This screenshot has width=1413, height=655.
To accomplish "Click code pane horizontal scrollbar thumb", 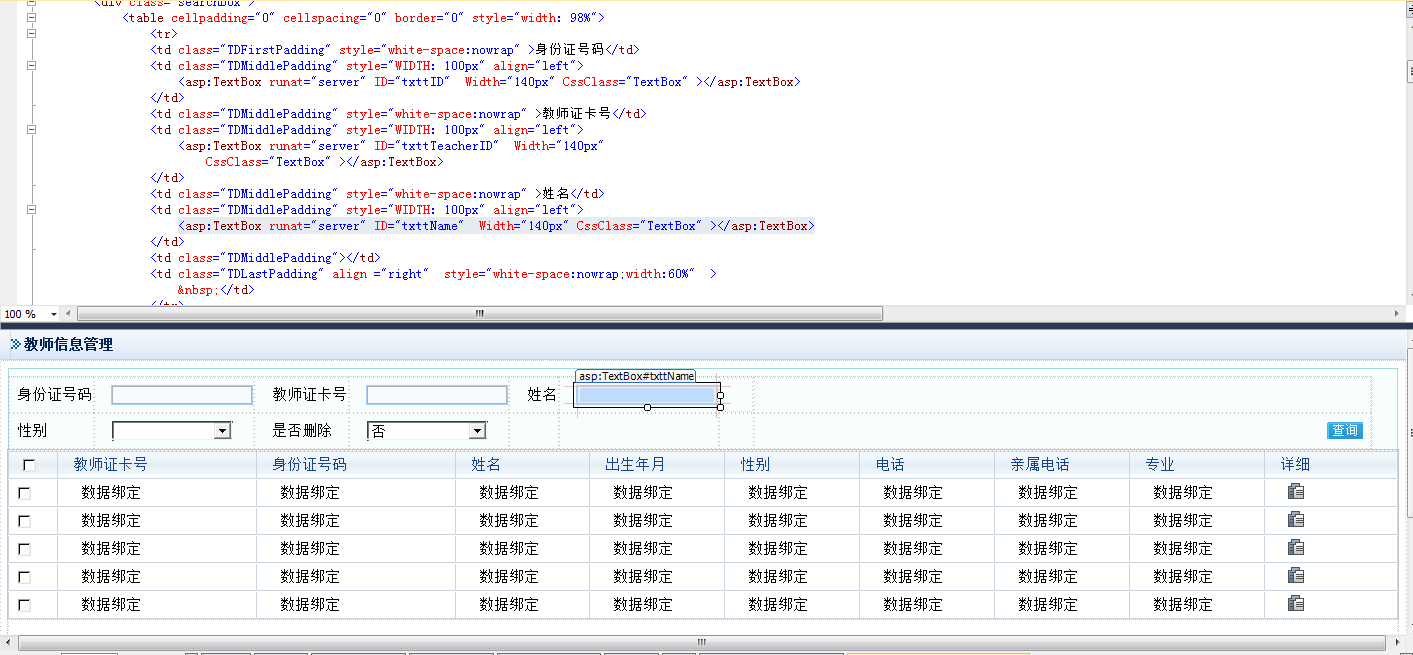I will click(x=480, y=314).
